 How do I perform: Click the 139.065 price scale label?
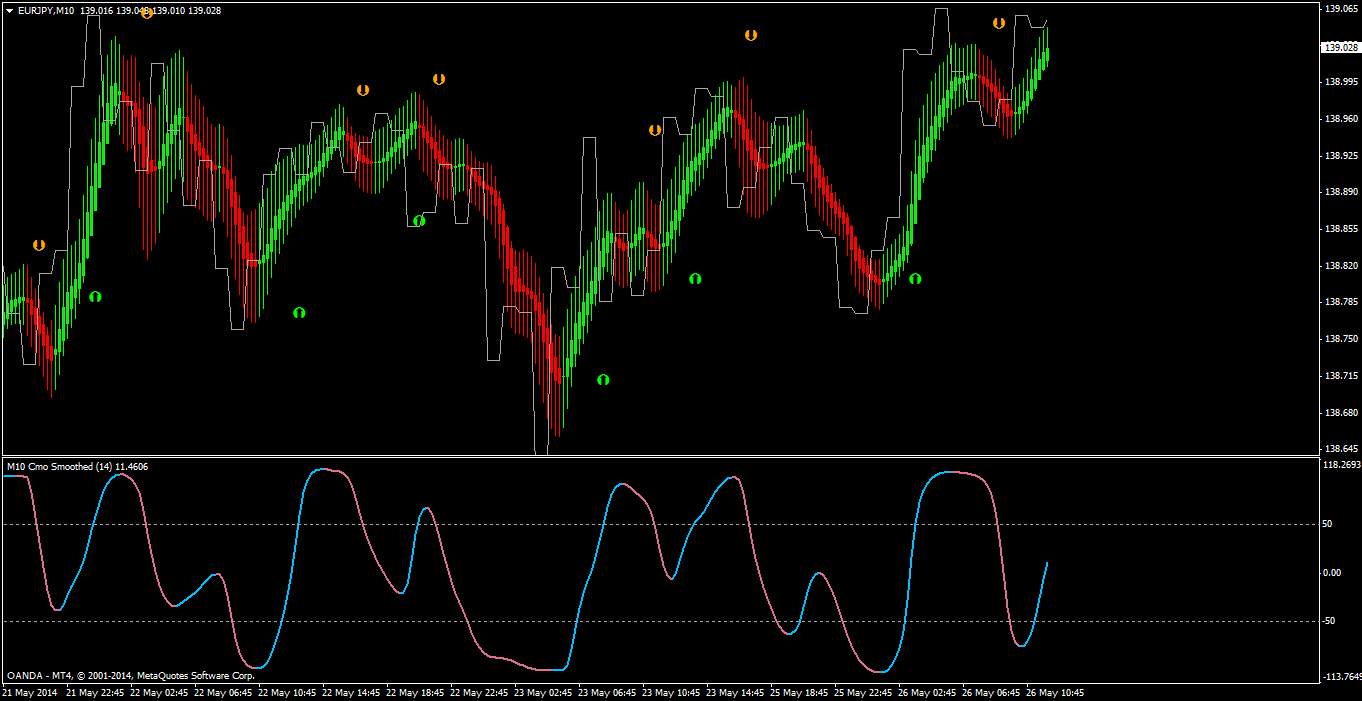tap(1340, 9)
